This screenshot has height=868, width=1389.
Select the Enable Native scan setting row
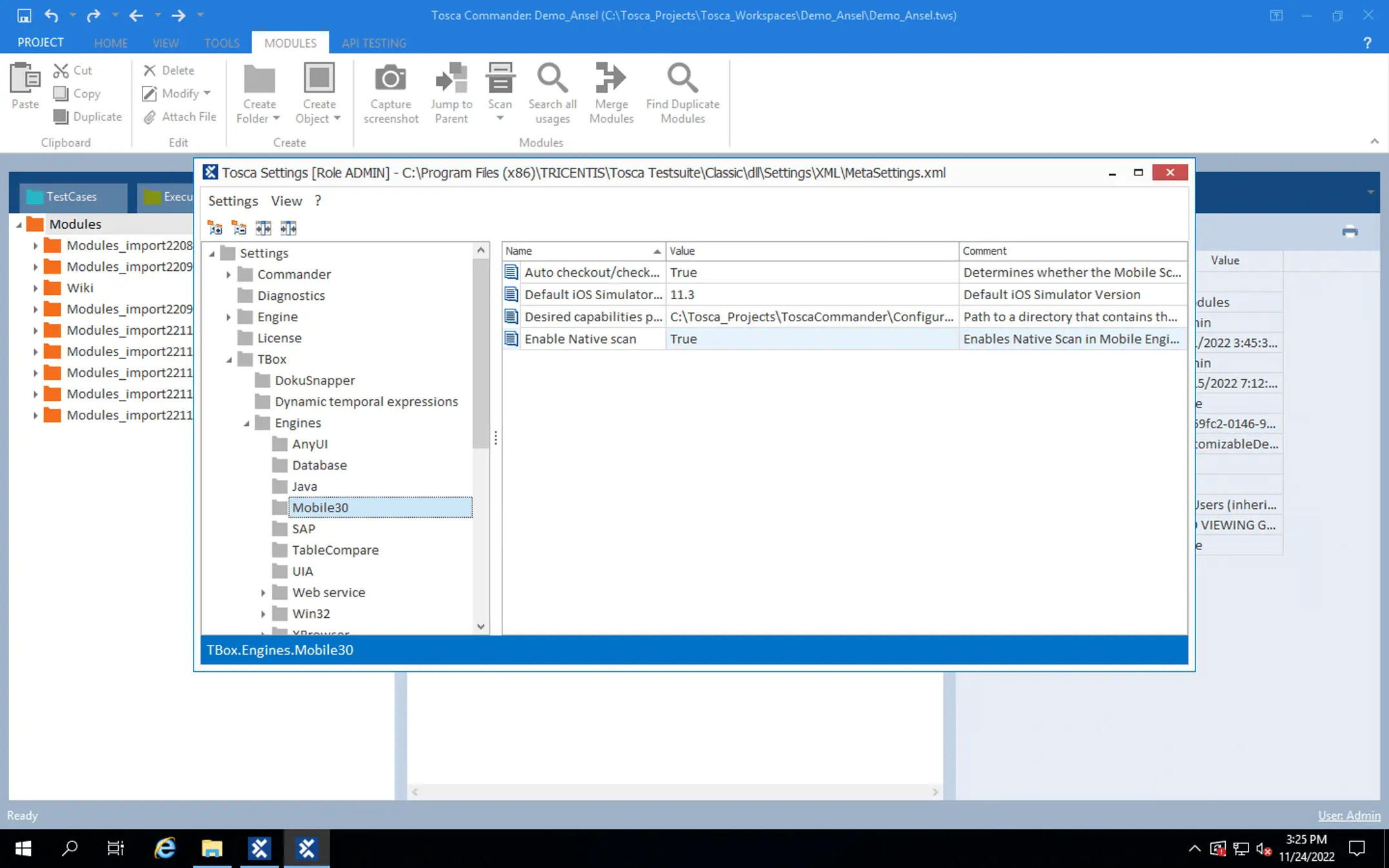(580, 339)
